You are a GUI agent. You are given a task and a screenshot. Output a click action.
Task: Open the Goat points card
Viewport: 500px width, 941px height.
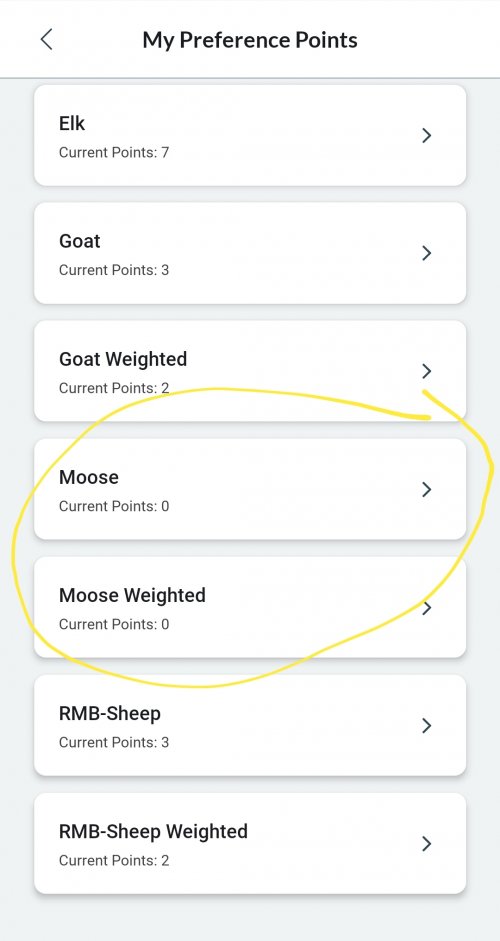click(250, 253)
